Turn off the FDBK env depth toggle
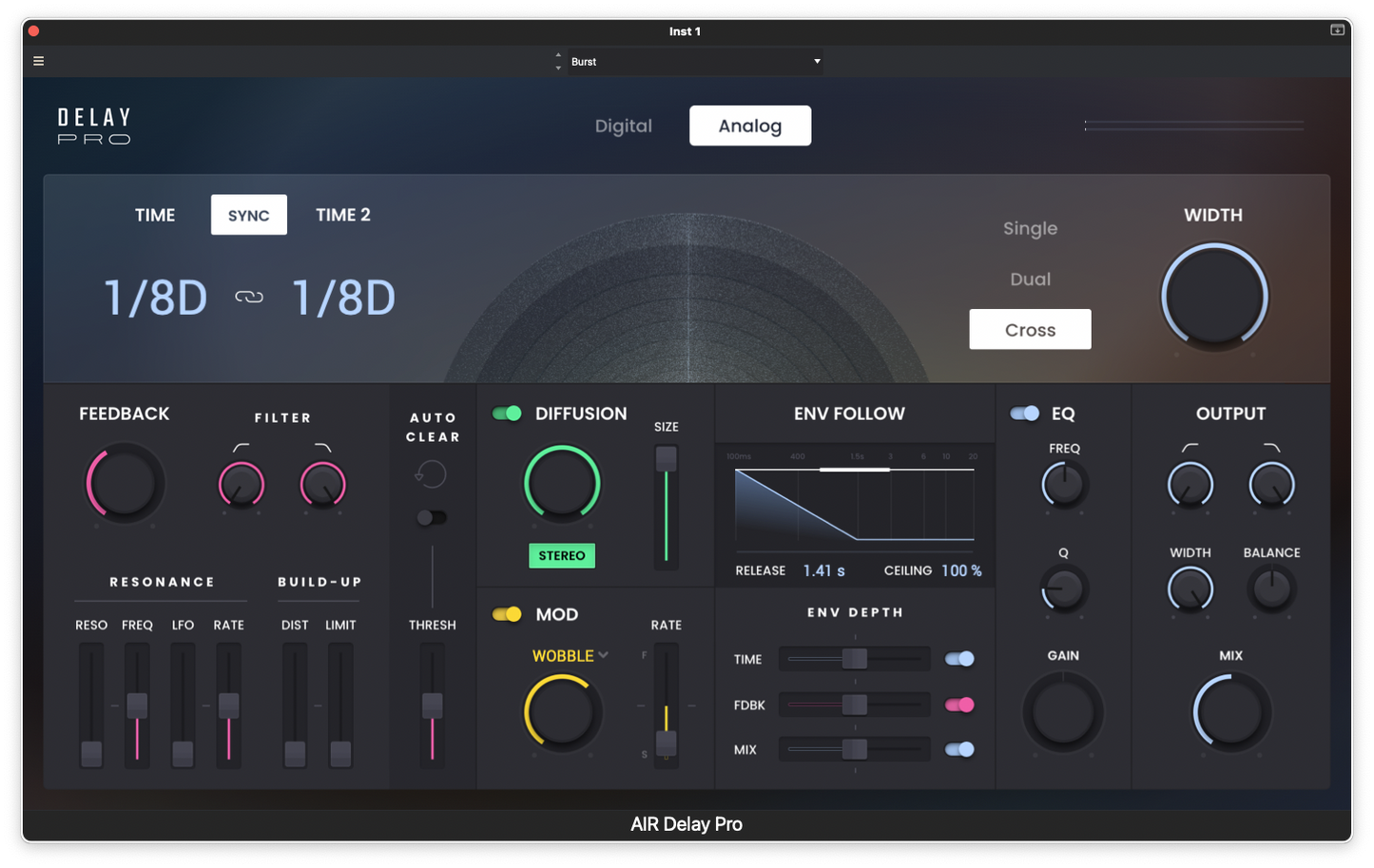Screen dimensions: 1374x868 [960, 704]
